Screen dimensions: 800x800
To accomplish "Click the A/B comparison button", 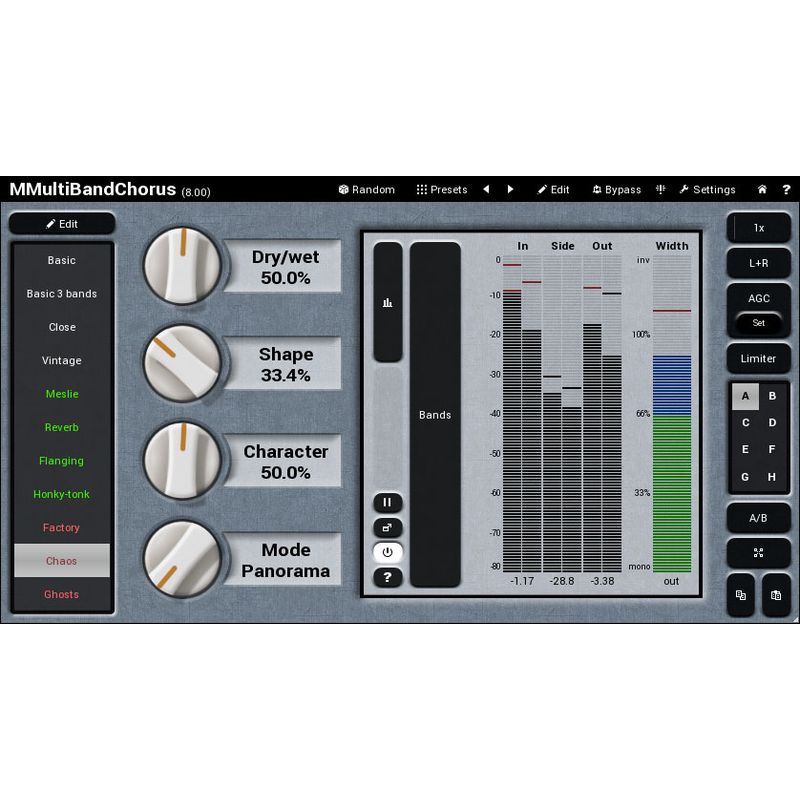I will pos(759,518).
